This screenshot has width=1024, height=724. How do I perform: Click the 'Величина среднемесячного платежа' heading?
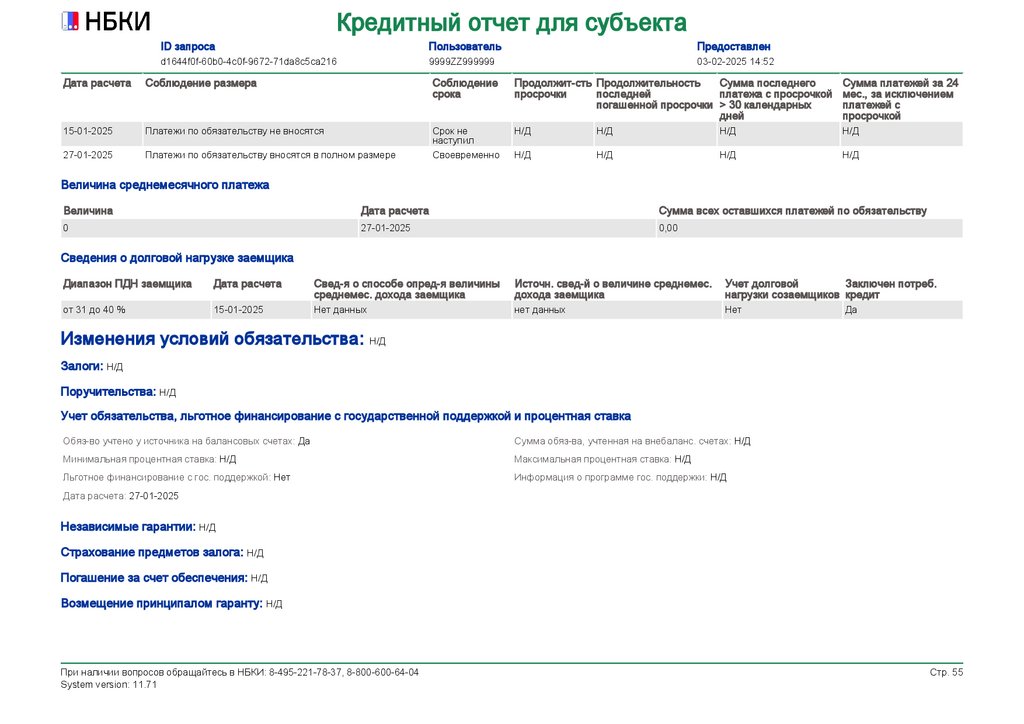coord(165,185)
